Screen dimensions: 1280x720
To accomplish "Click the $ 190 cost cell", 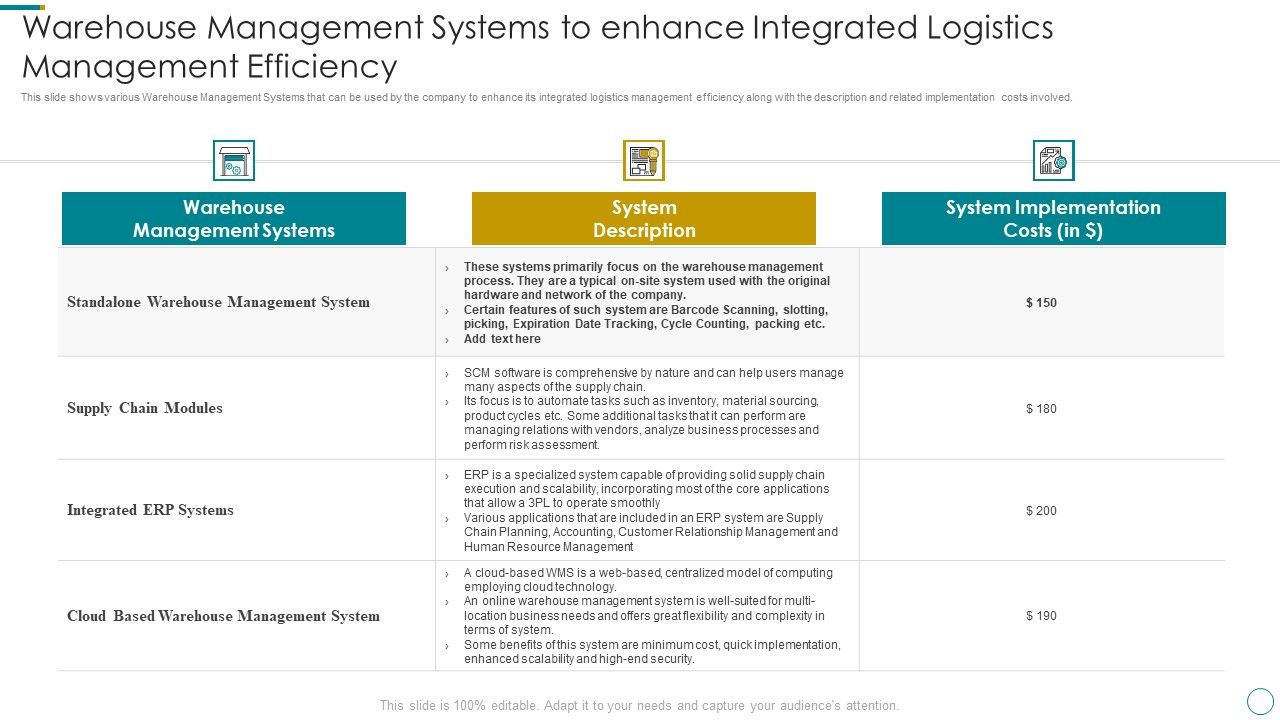I will (x=1040, y=616).
